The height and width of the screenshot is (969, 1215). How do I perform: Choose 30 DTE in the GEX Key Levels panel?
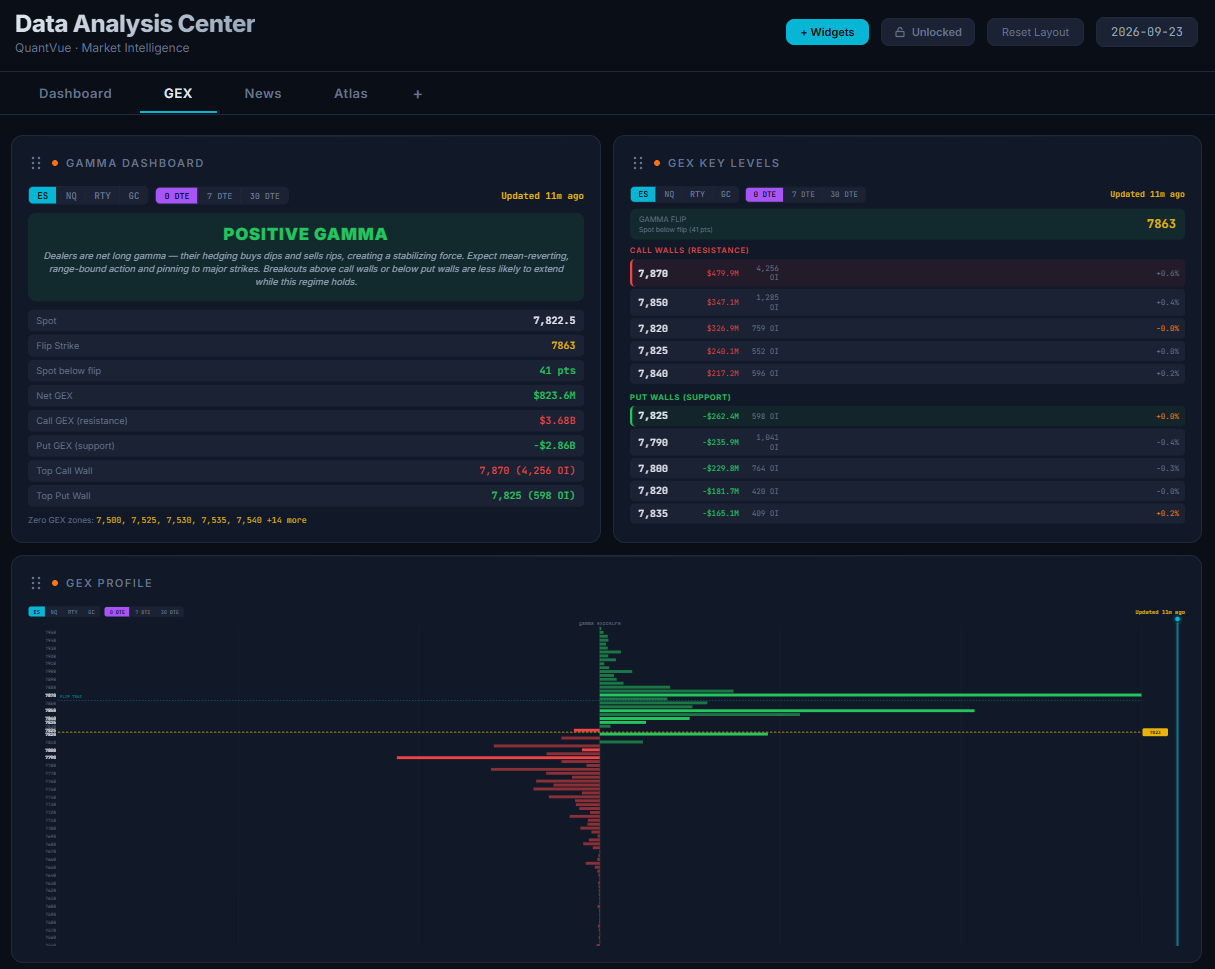[x=843, y=195]
